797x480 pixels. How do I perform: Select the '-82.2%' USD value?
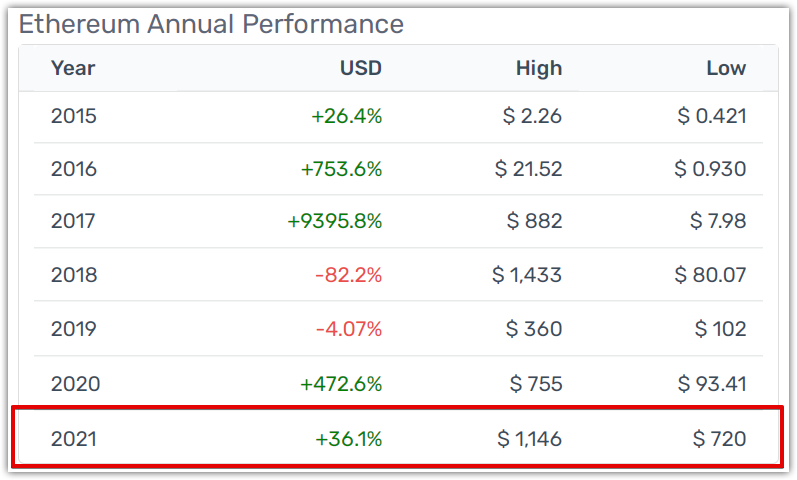click(x=348, y=275)
